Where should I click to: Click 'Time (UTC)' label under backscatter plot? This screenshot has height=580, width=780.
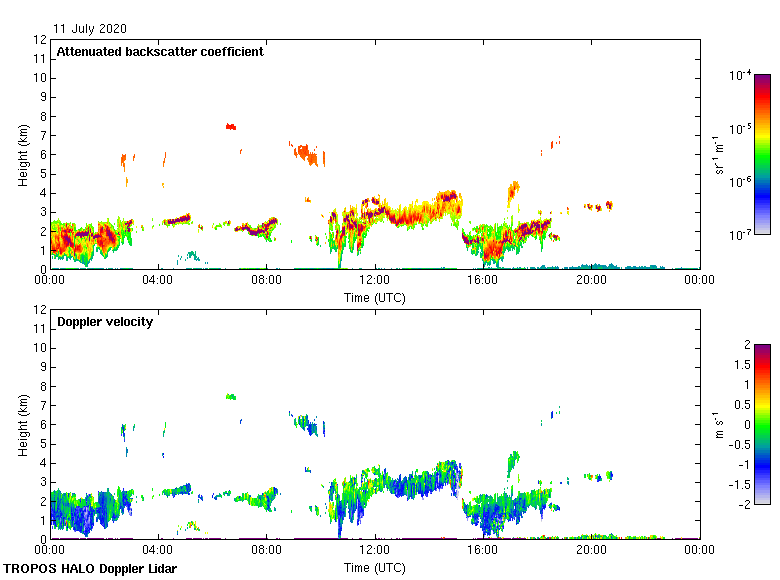(x=374, y=298)
